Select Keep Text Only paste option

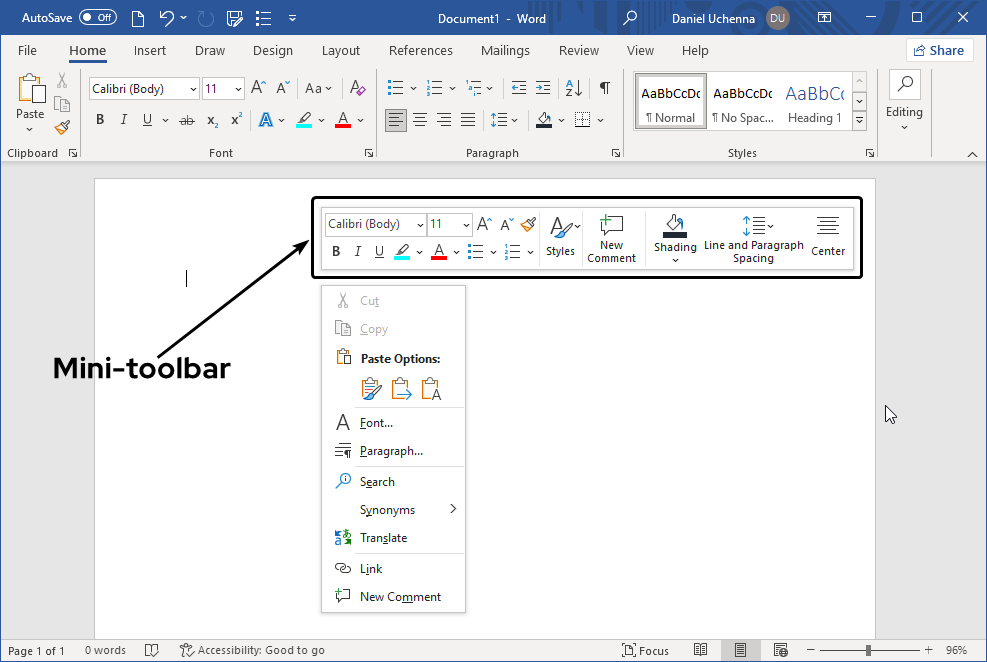coord(431,388)
